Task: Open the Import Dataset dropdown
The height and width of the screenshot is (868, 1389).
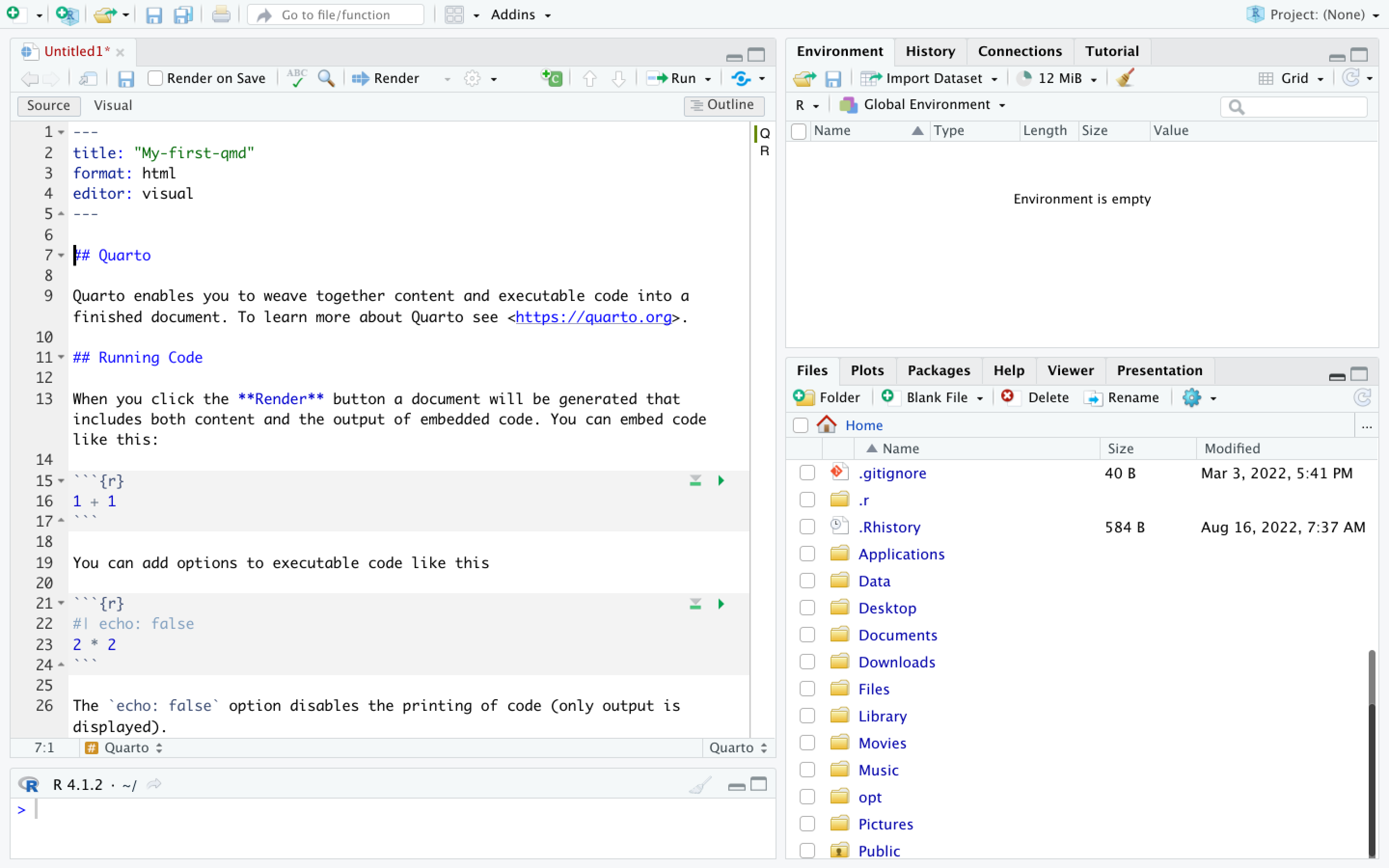Action: coord(930,78)
